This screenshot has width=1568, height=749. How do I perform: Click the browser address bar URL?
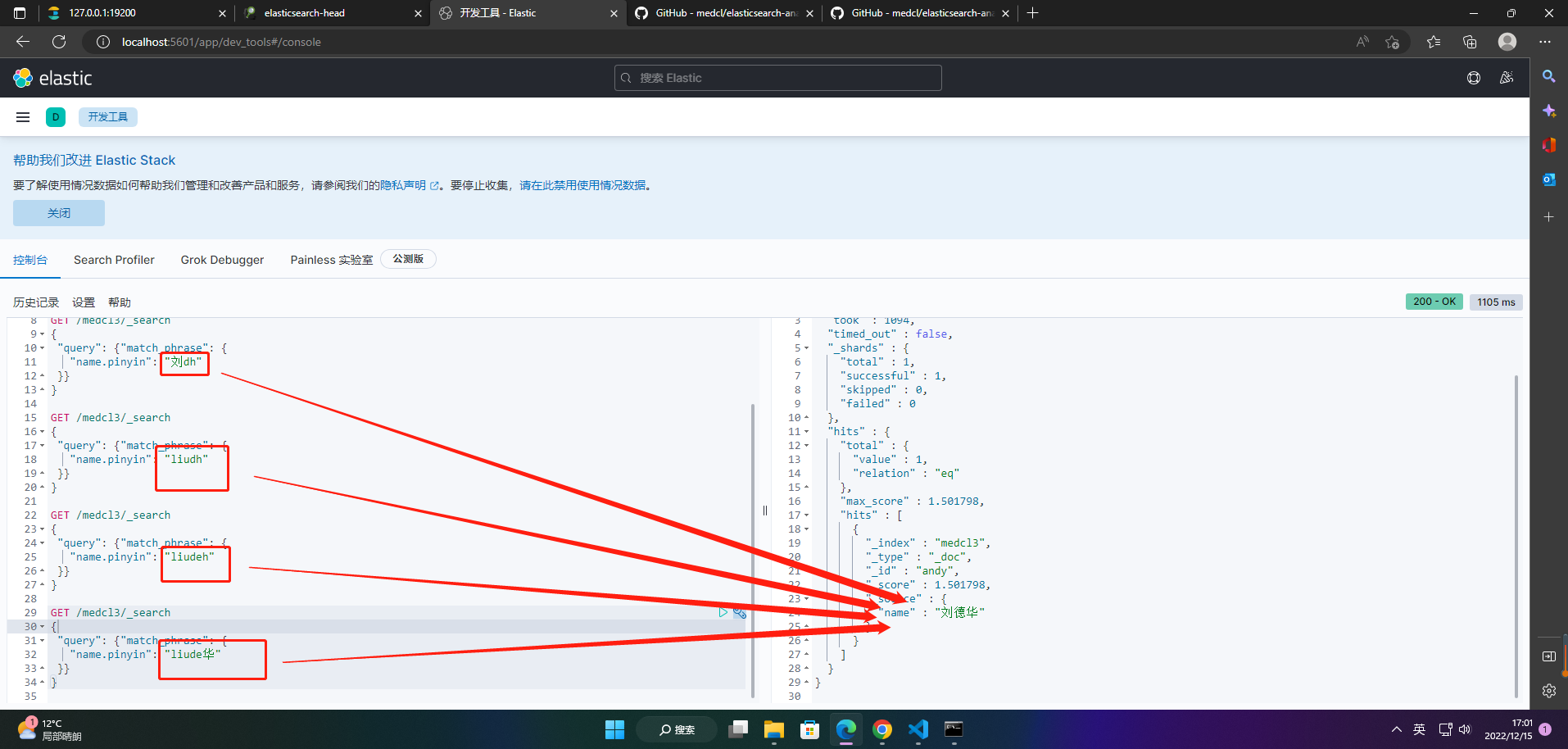coord(221,42)
